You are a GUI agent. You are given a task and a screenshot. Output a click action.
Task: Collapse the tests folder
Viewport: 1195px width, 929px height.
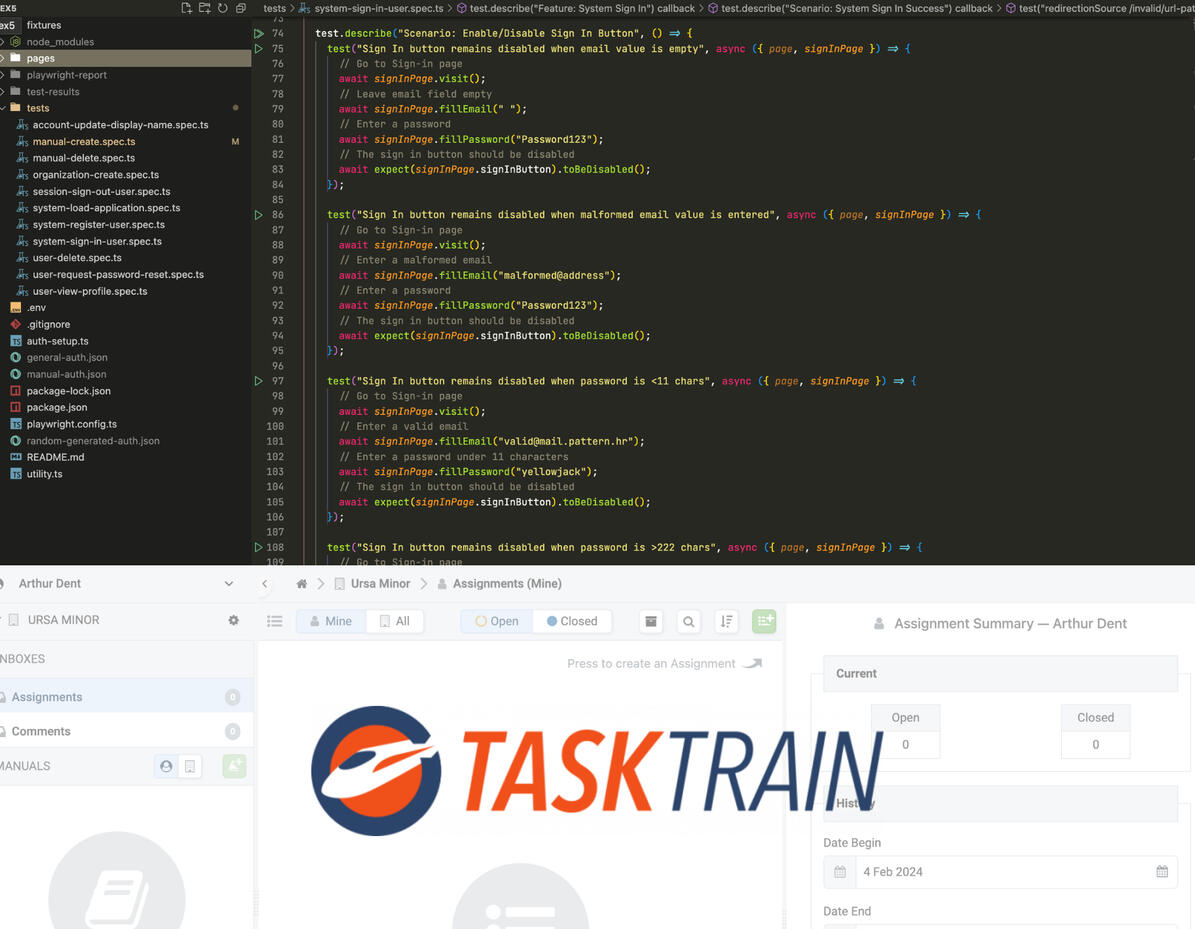tap(37, 108)
